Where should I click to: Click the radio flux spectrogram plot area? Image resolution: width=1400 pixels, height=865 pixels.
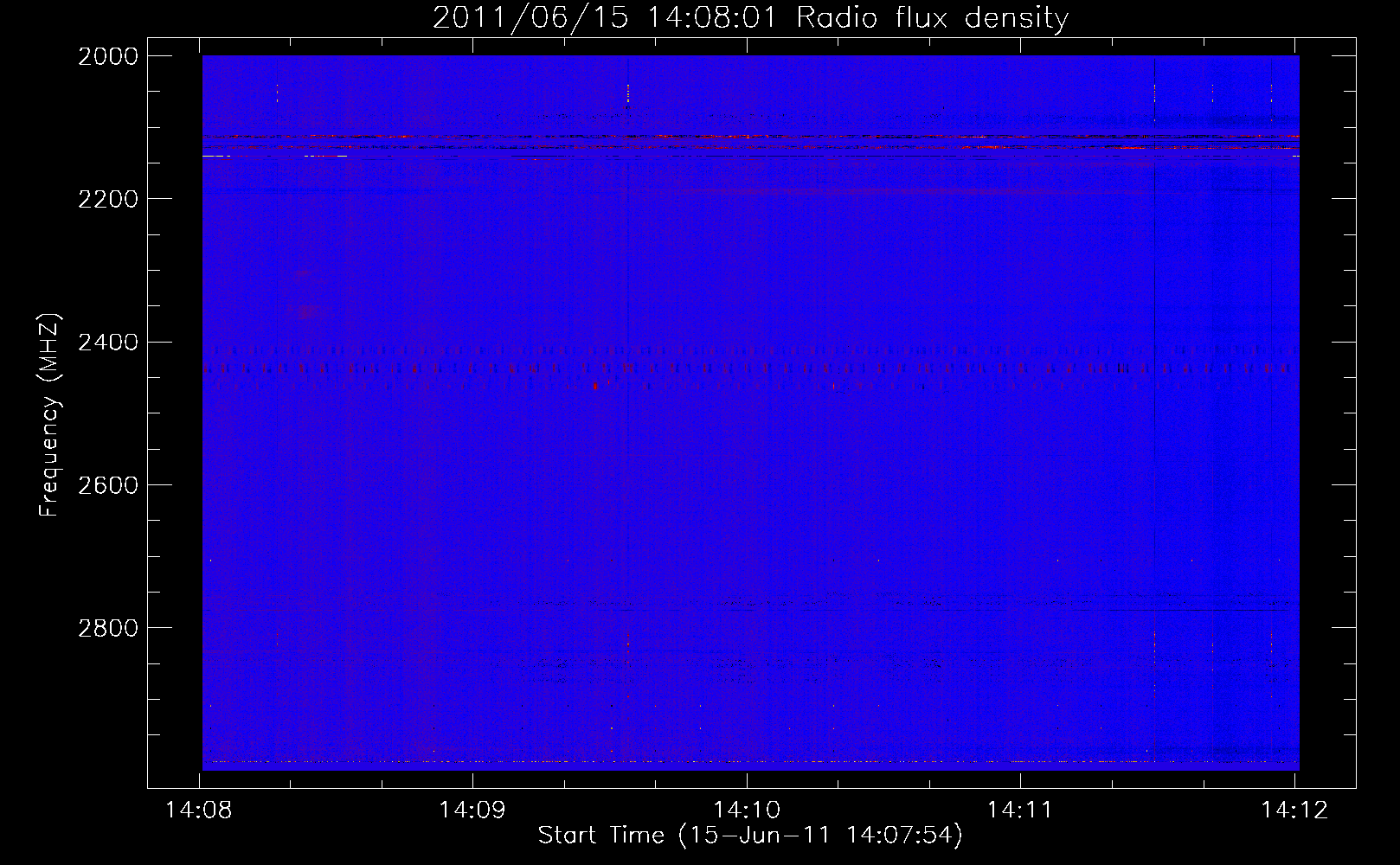point(750,413)
